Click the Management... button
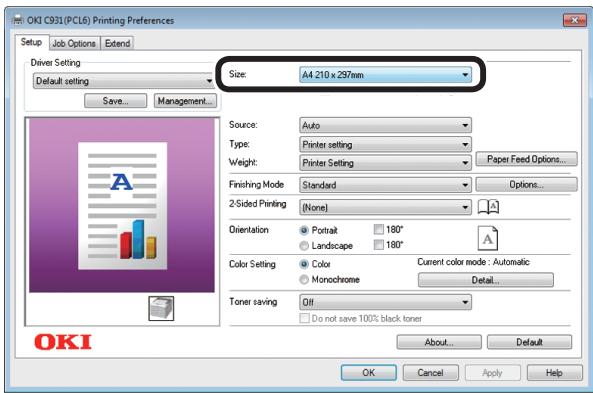This screenshot has width=593, height=393. pos(185,101)
